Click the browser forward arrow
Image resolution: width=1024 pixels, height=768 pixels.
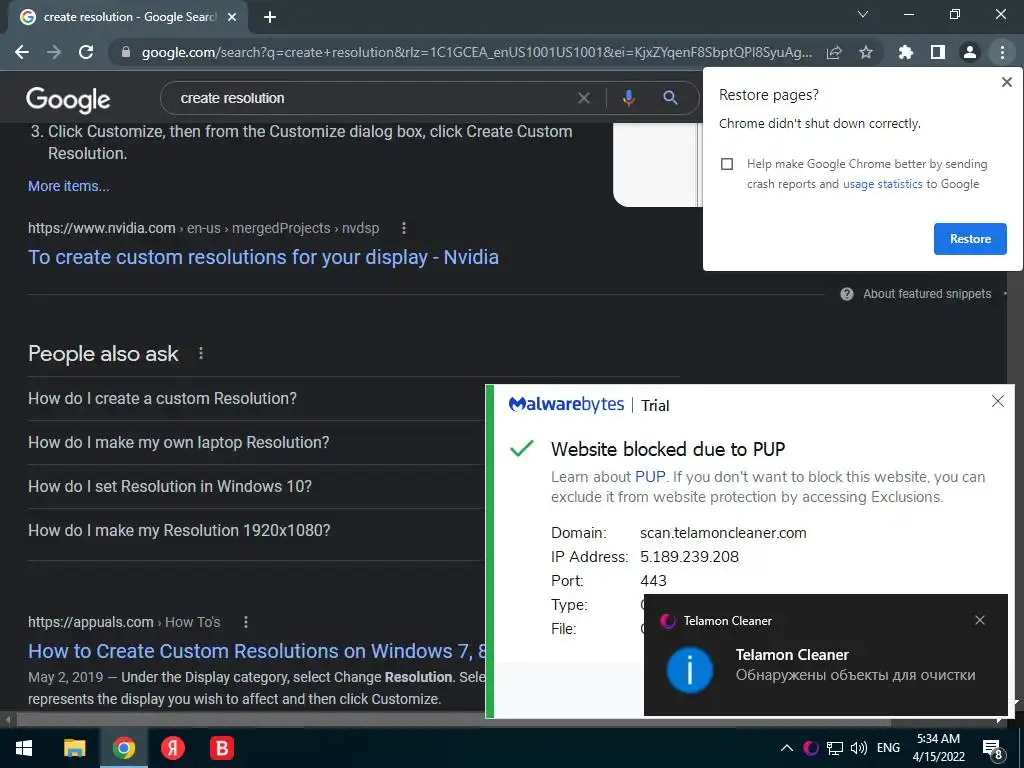click(x=54, y=52)
